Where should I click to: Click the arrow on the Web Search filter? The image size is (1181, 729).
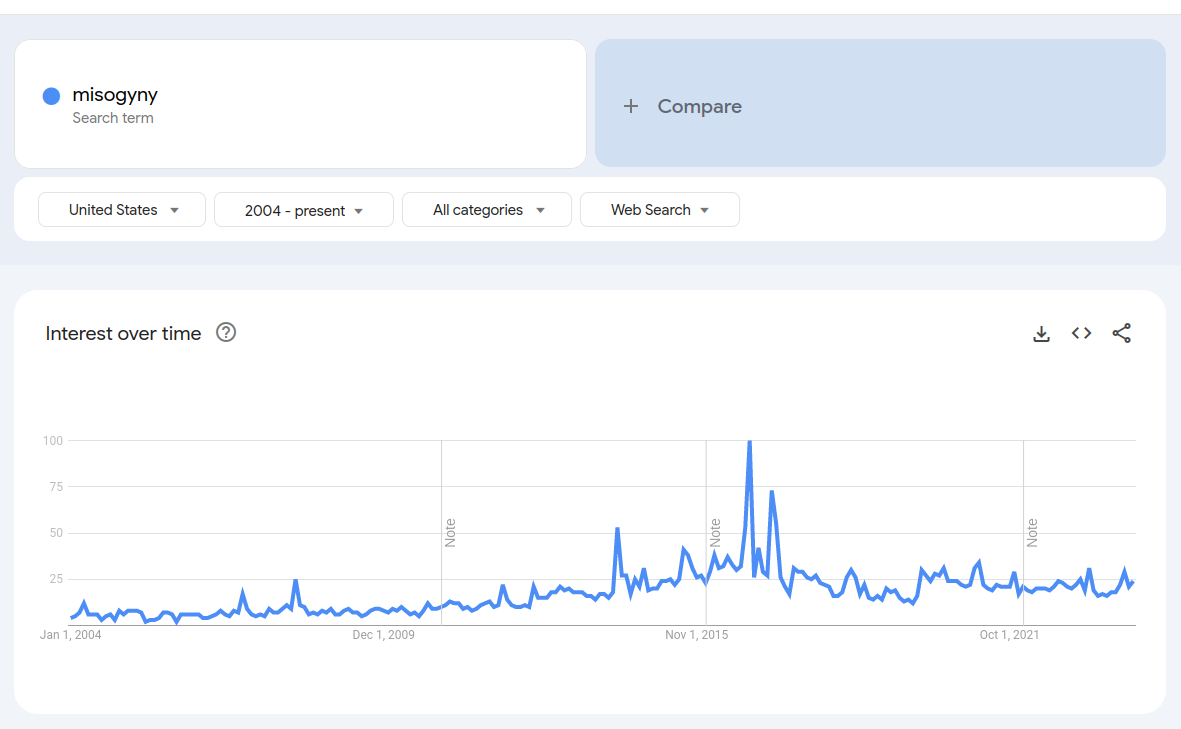(x=705, y=210)
